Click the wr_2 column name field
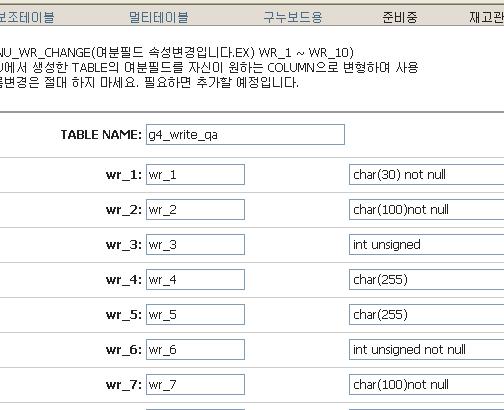 (x=195, y=209)
